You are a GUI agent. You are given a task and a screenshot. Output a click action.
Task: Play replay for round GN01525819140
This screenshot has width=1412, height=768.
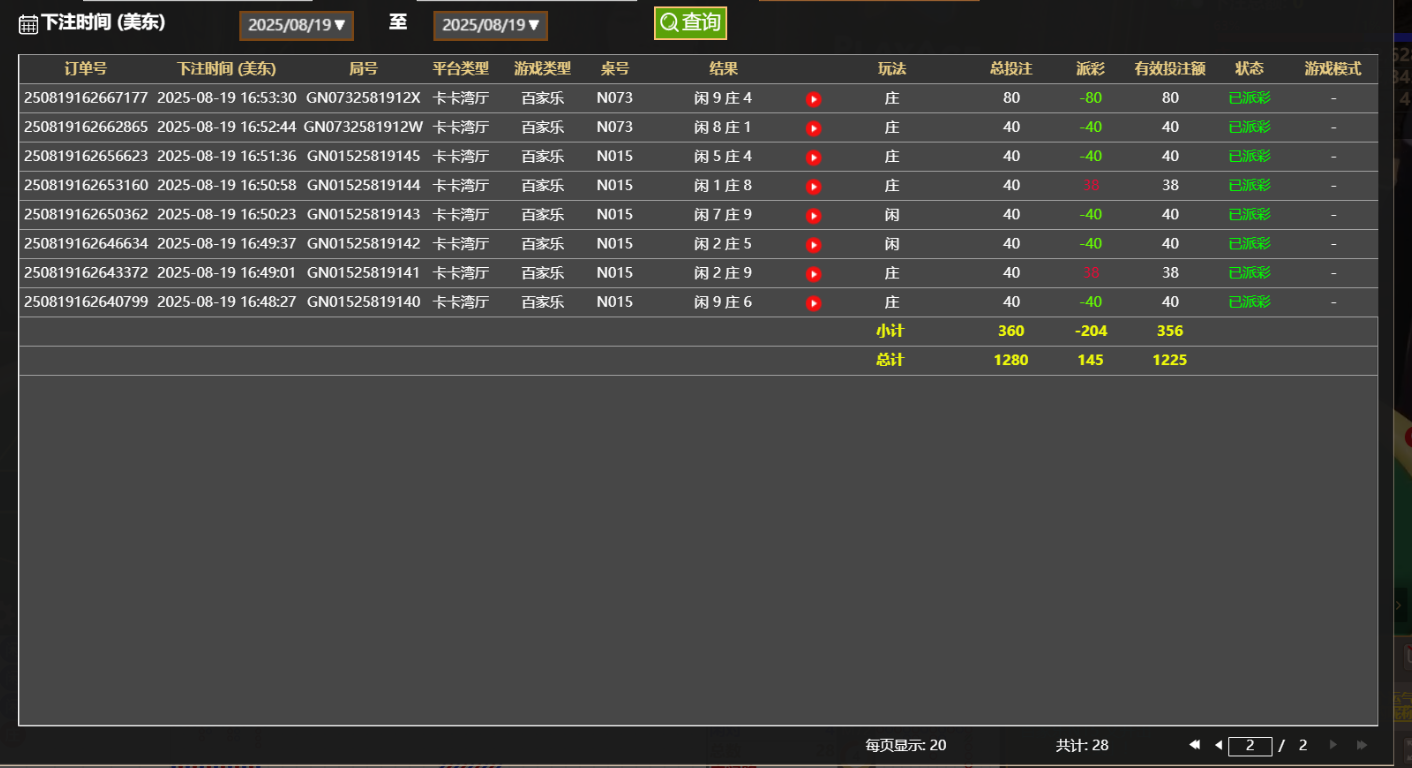[813, 303]
